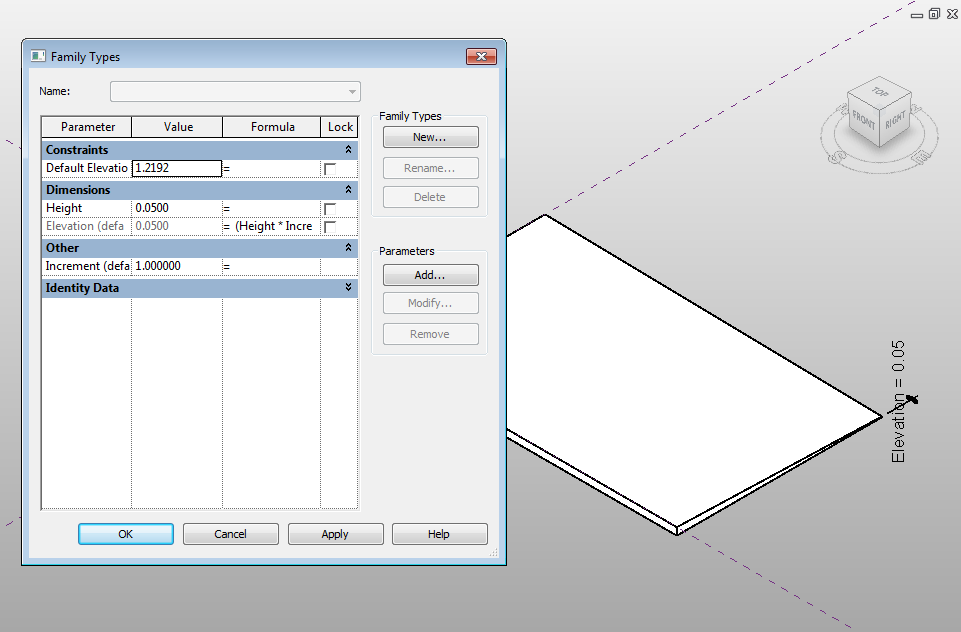Click the Elevation = 0.05 dimension label
This screenshot has height=632, width=961.
(898, 402)
